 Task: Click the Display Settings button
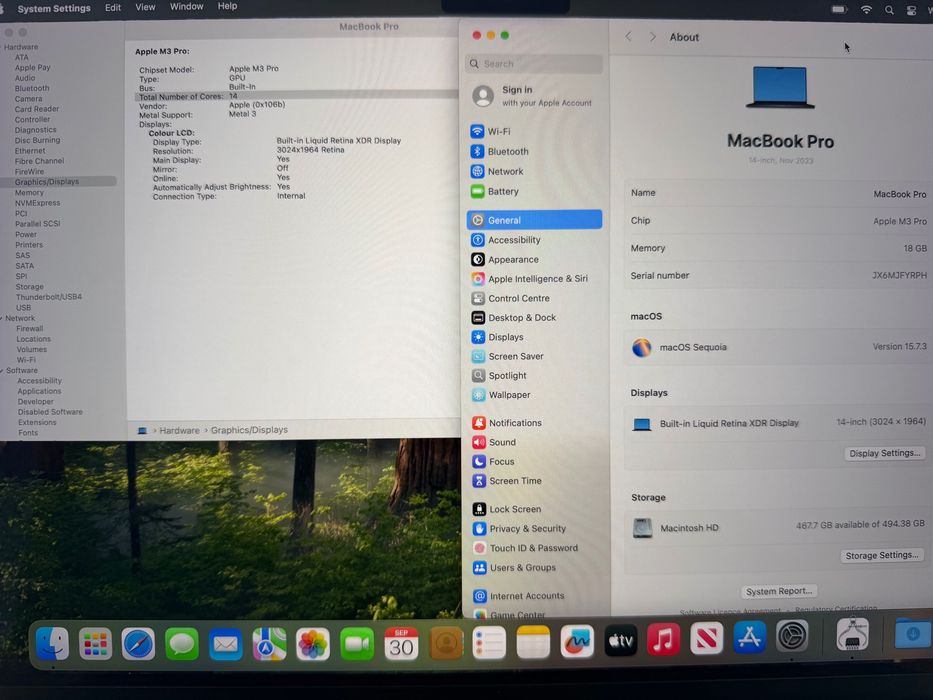(x=884, y=453)
